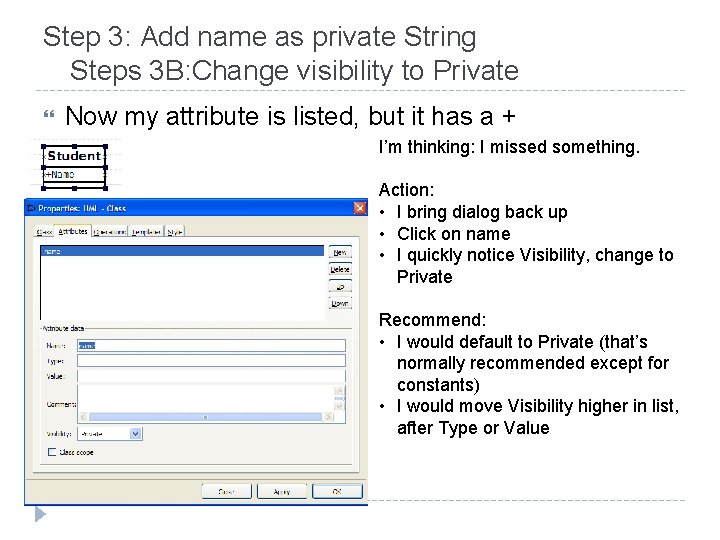Click the Properties dialog title bar icon
This screenshot has height=540, width=720.
pyautogui.click(x=31, y=208)
